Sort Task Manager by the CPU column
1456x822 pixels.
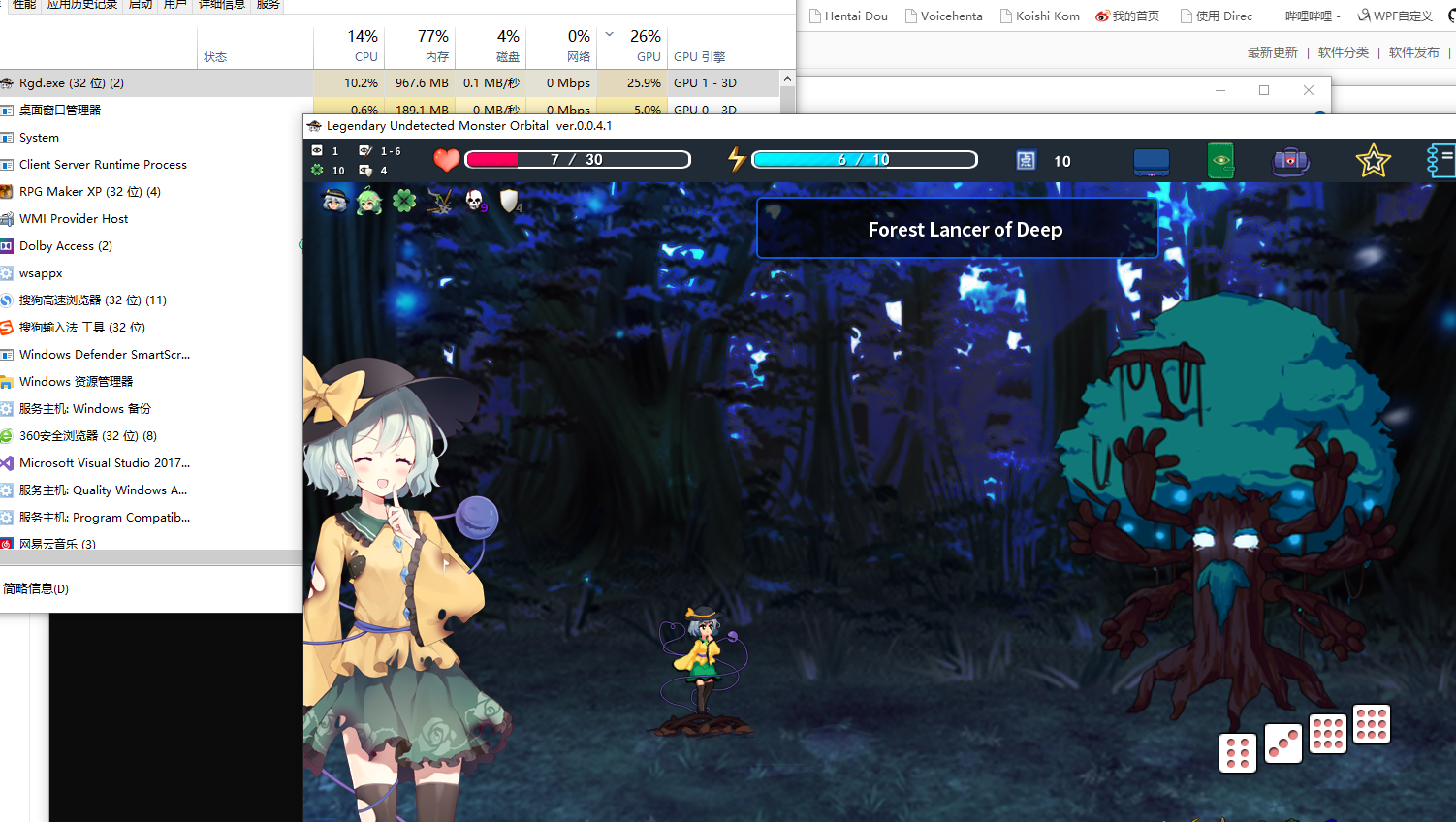tap(349, 46)
